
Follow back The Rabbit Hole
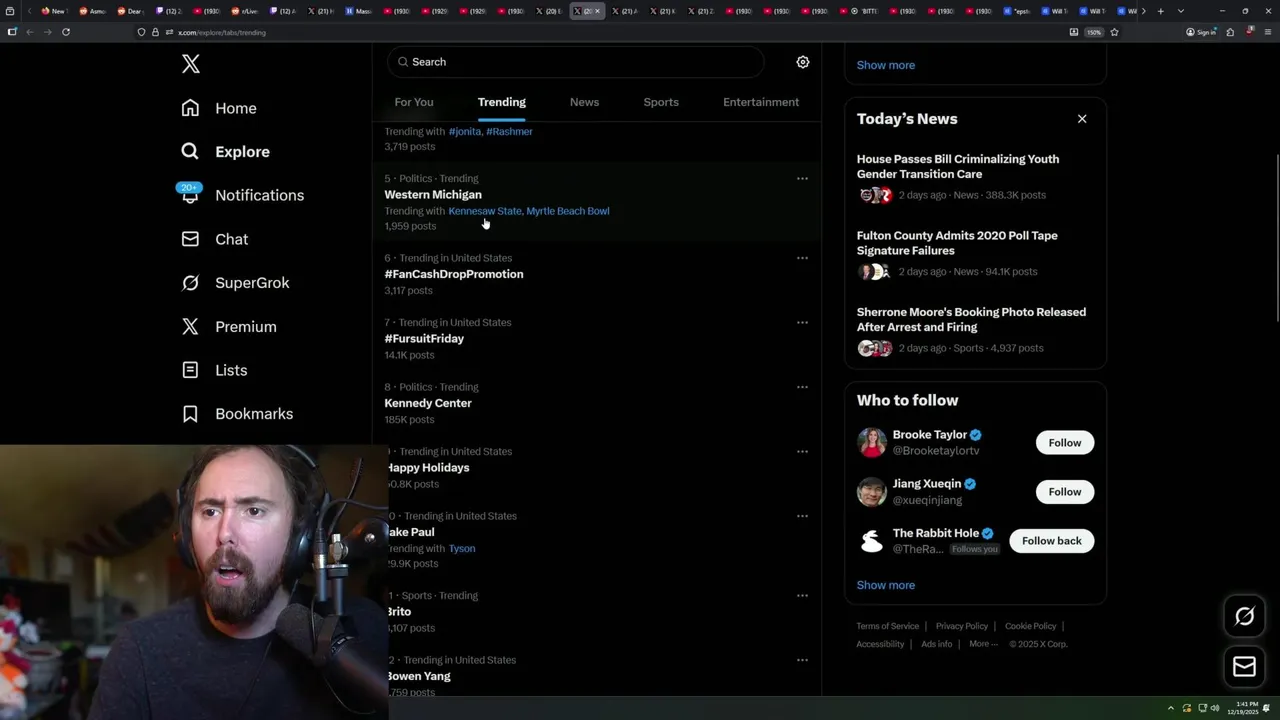[x=1051, y=541]
